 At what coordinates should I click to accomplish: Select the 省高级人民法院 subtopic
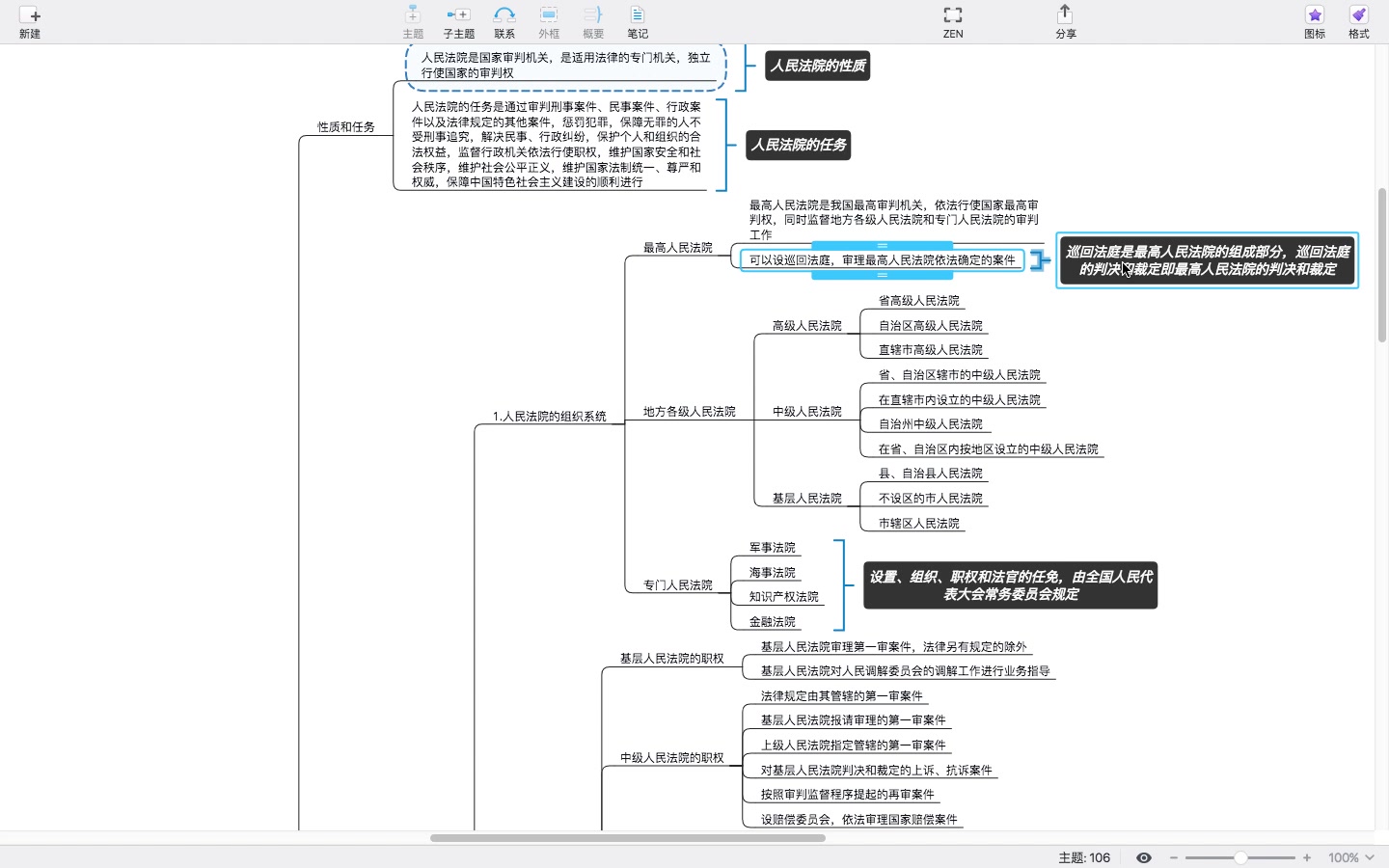919,301
